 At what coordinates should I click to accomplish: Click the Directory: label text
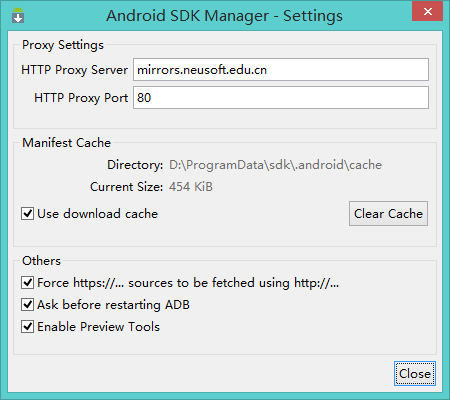(135, 165)
